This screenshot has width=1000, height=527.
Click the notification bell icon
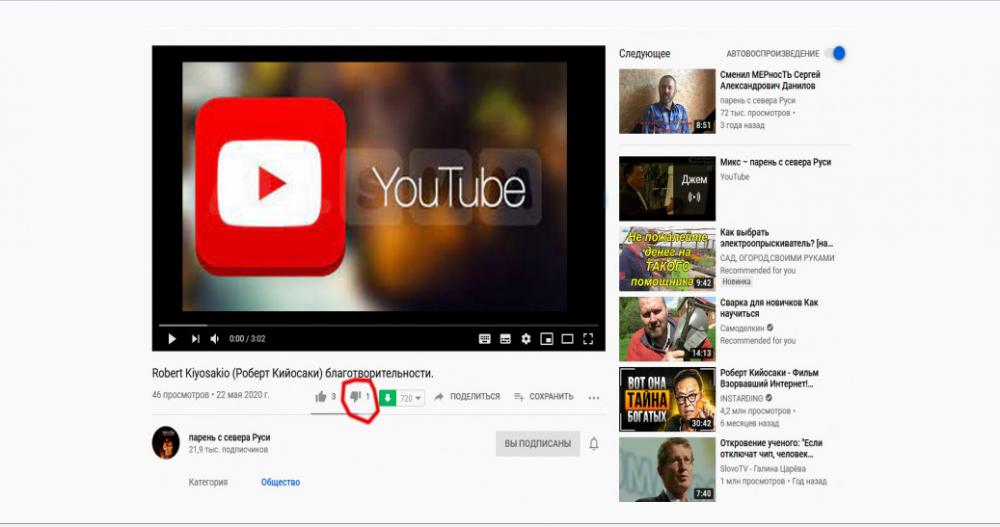click(x=594, y=443)
